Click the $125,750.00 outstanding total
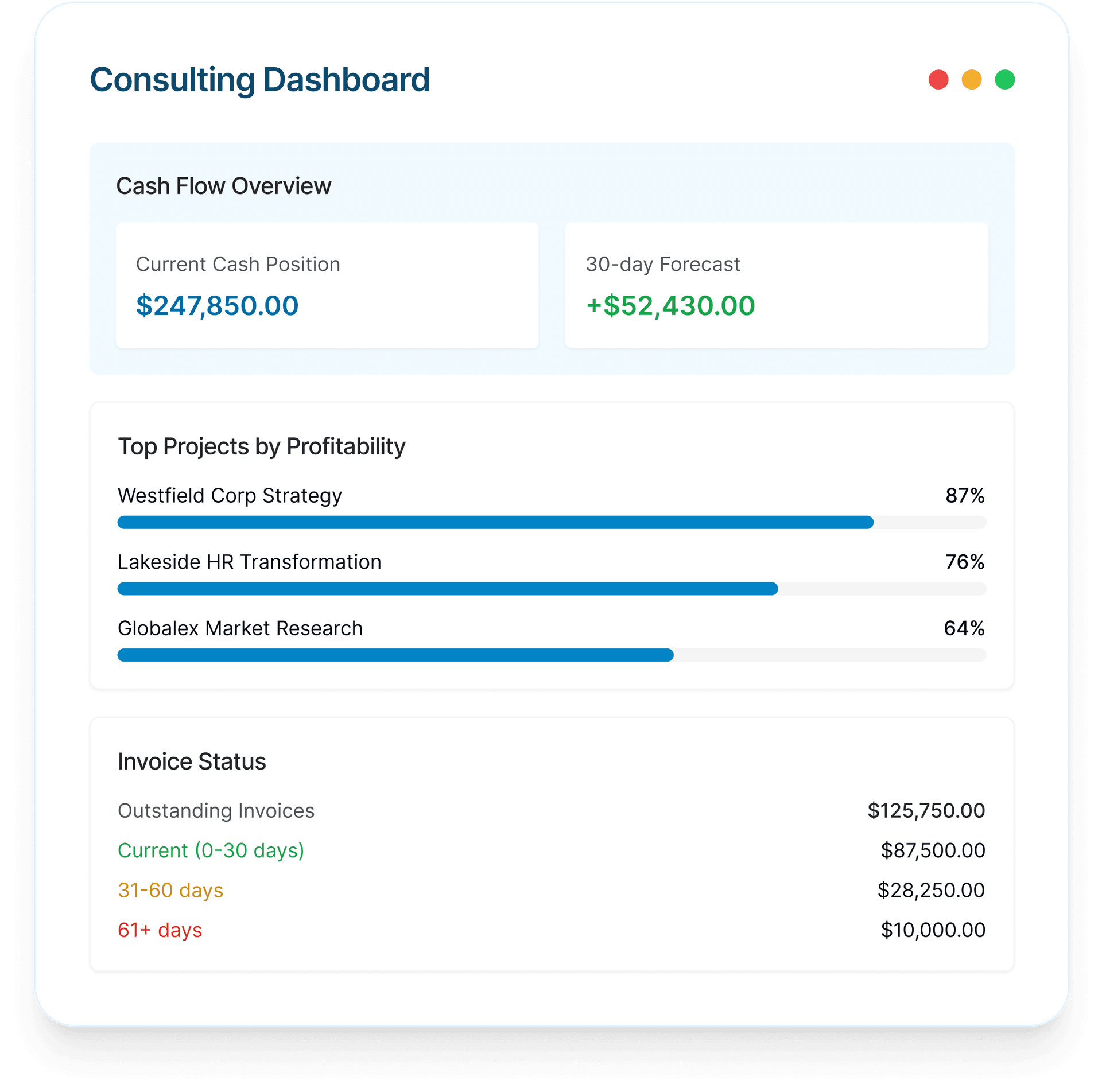 [x=926, y=811]
